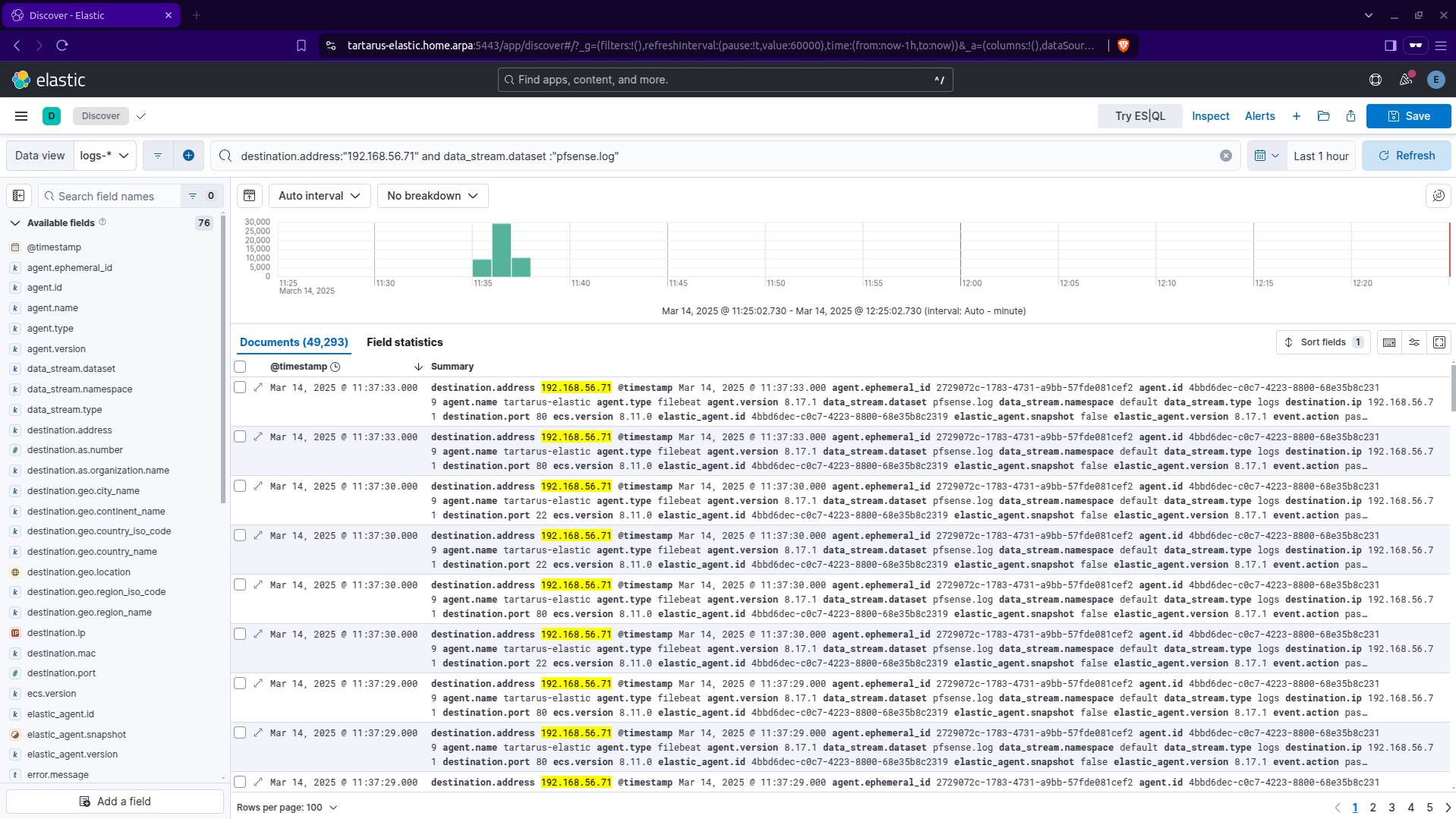Click the tallest histogram bar

click(501, 250)
